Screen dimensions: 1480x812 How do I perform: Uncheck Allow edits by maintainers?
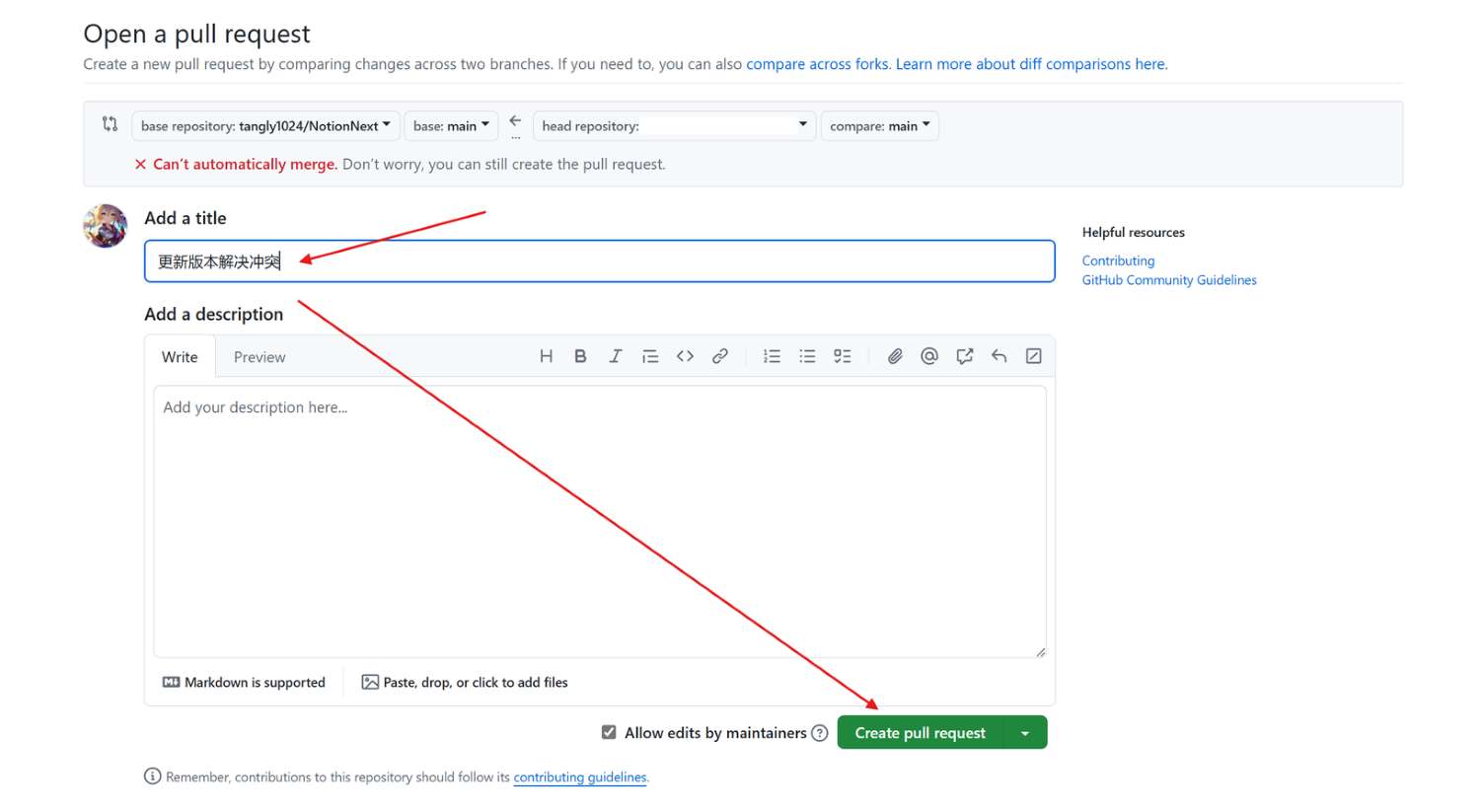tap(609, 732)
